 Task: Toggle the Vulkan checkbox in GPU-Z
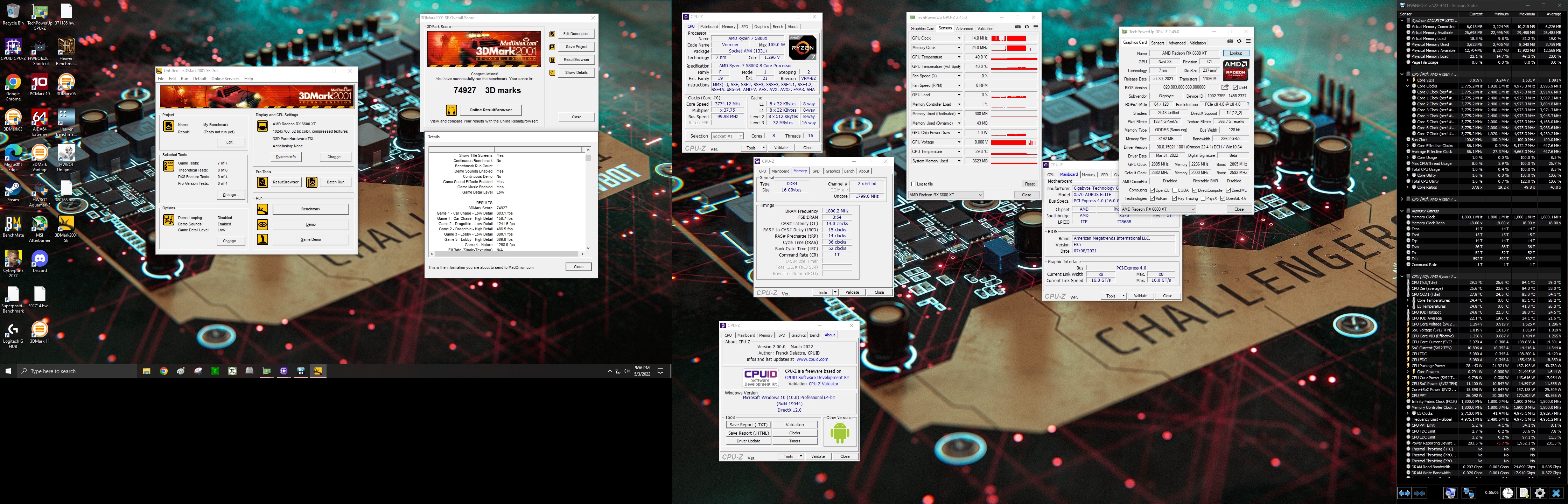(1152, 198)
